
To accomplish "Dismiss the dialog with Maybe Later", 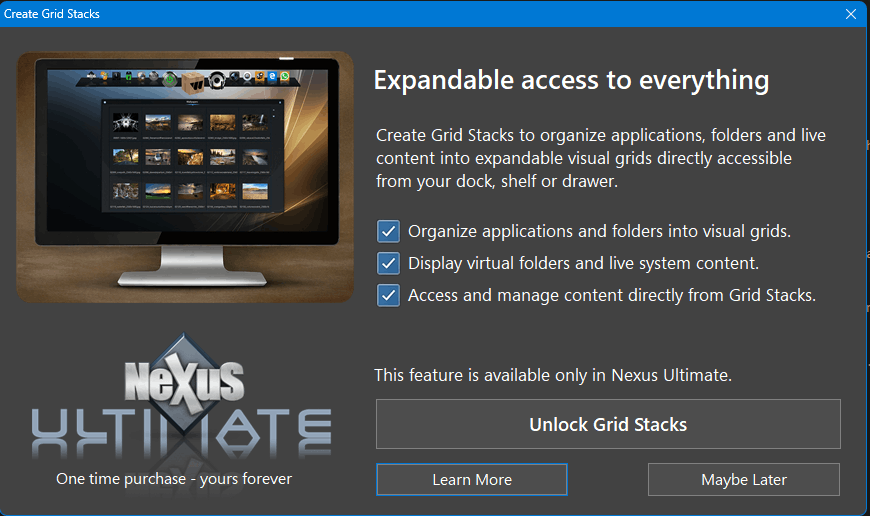I will [743, 480].
